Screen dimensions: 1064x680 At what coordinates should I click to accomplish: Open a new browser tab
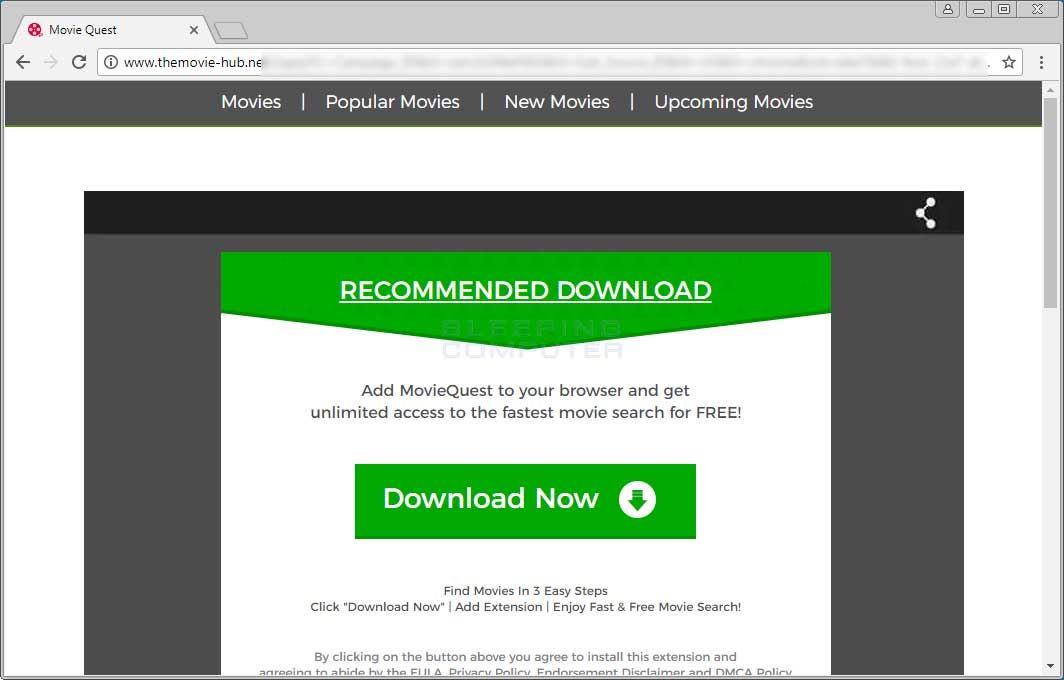tap(231, 31)
